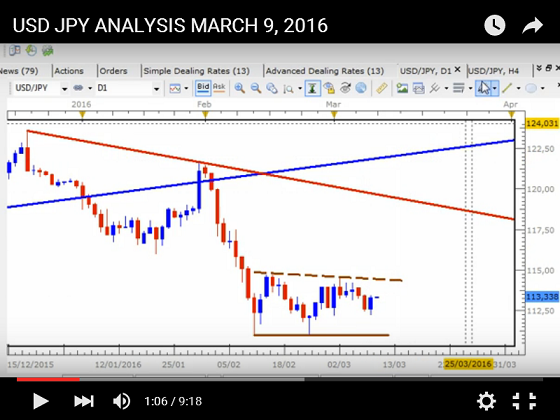Open the Orders tab
560x420 pixels.
[113, 71]
